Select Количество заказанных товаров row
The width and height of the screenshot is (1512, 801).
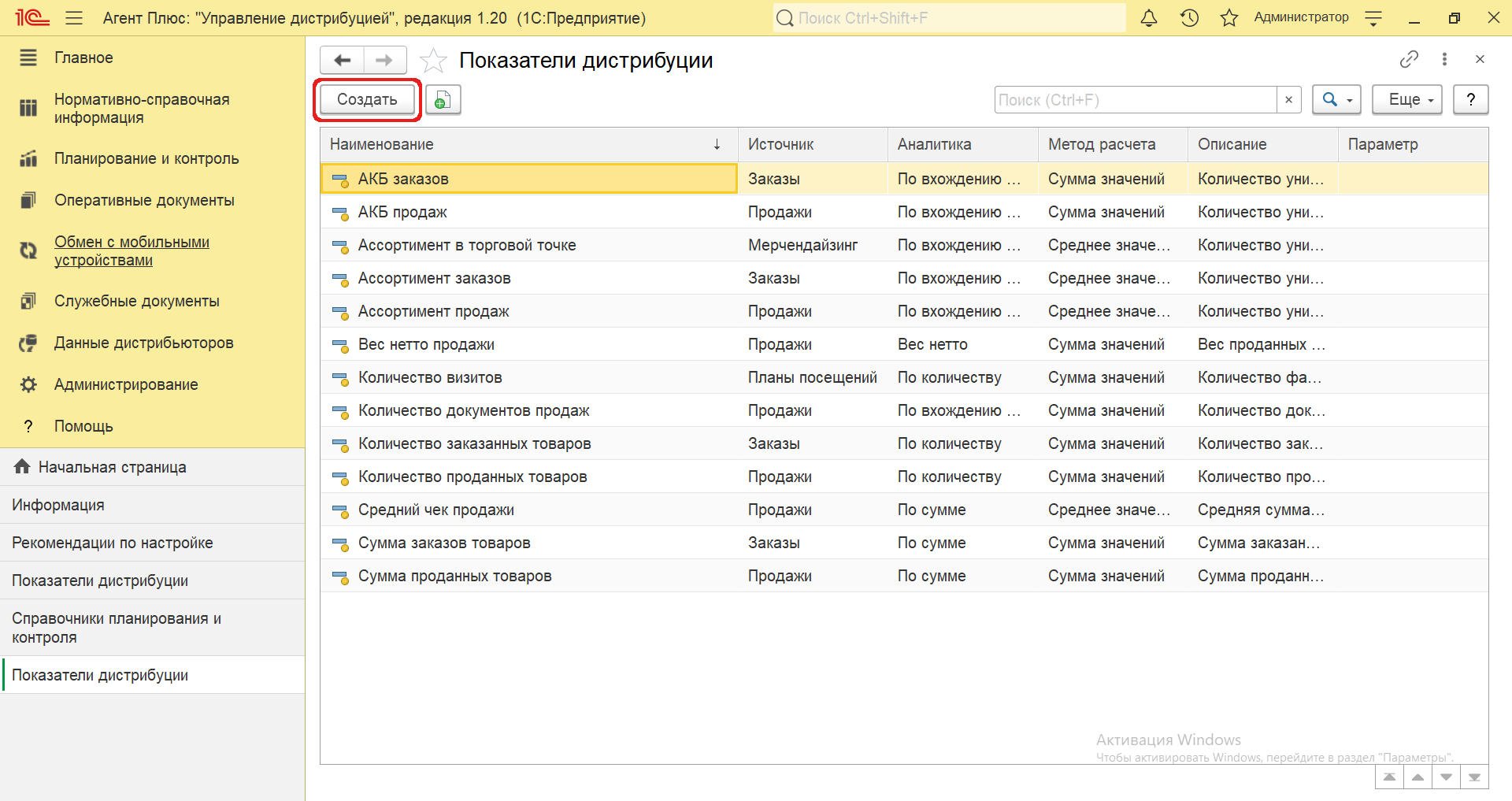904,443
